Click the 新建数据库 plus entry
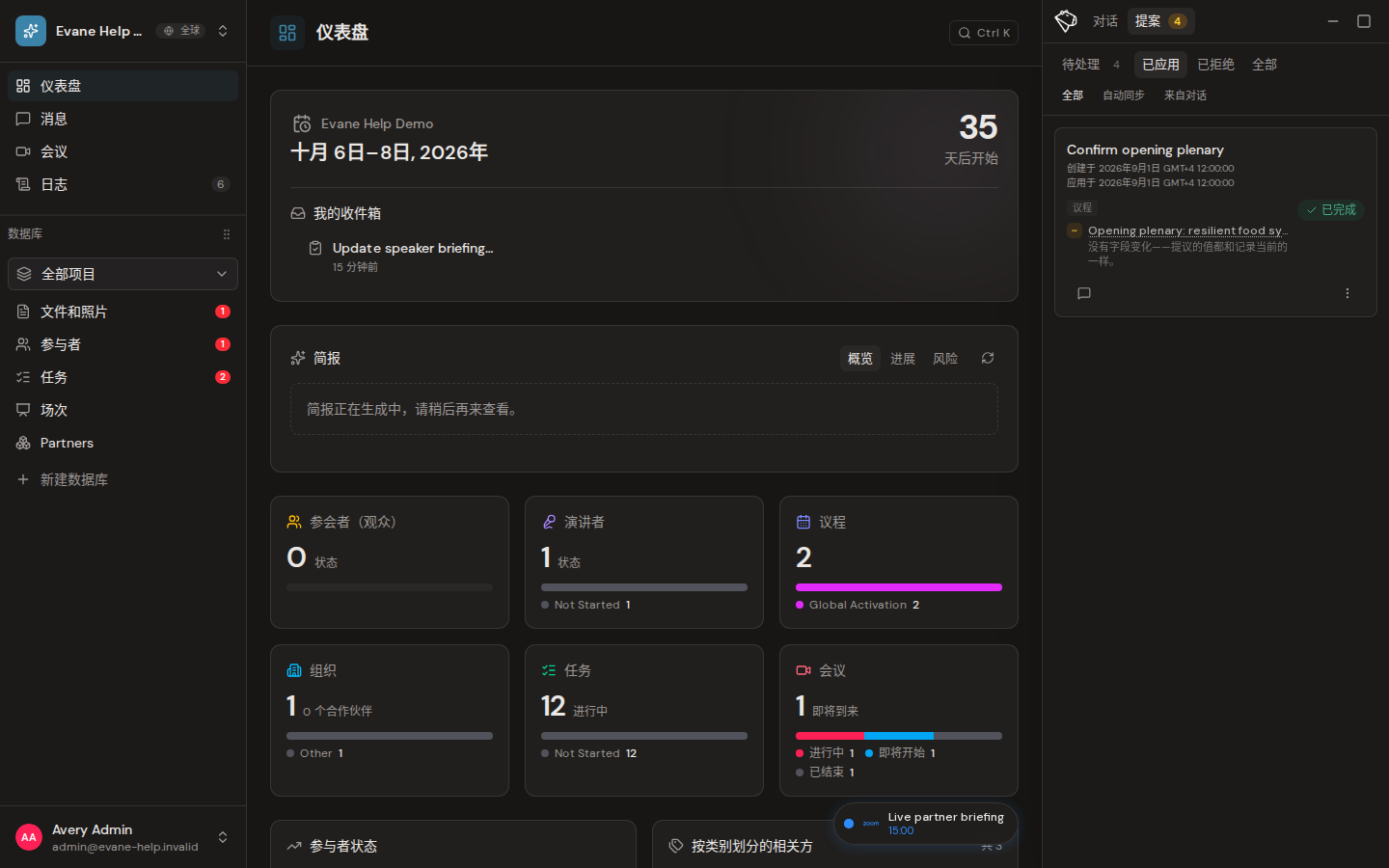Screen dimensions: 1389x868 tap(123, 479)
